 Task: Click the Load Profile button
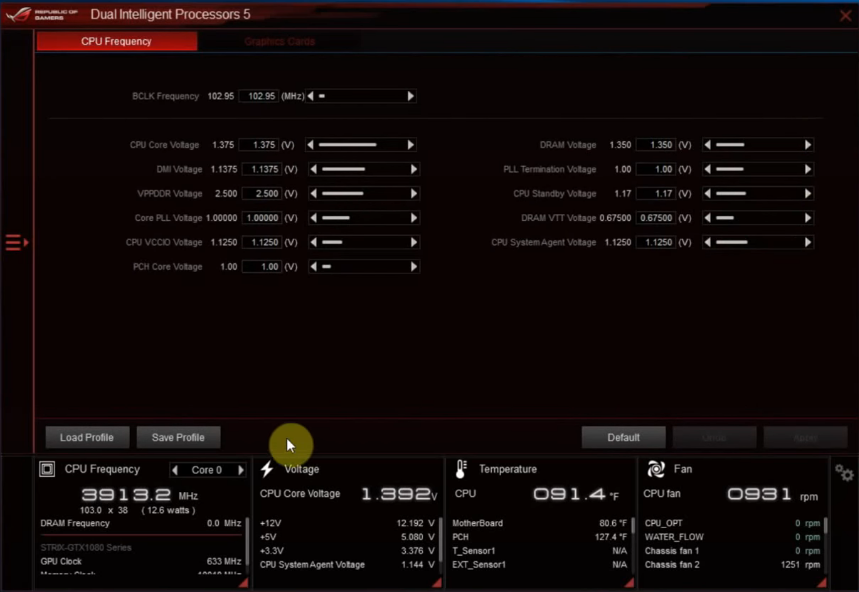click(87, 437)
